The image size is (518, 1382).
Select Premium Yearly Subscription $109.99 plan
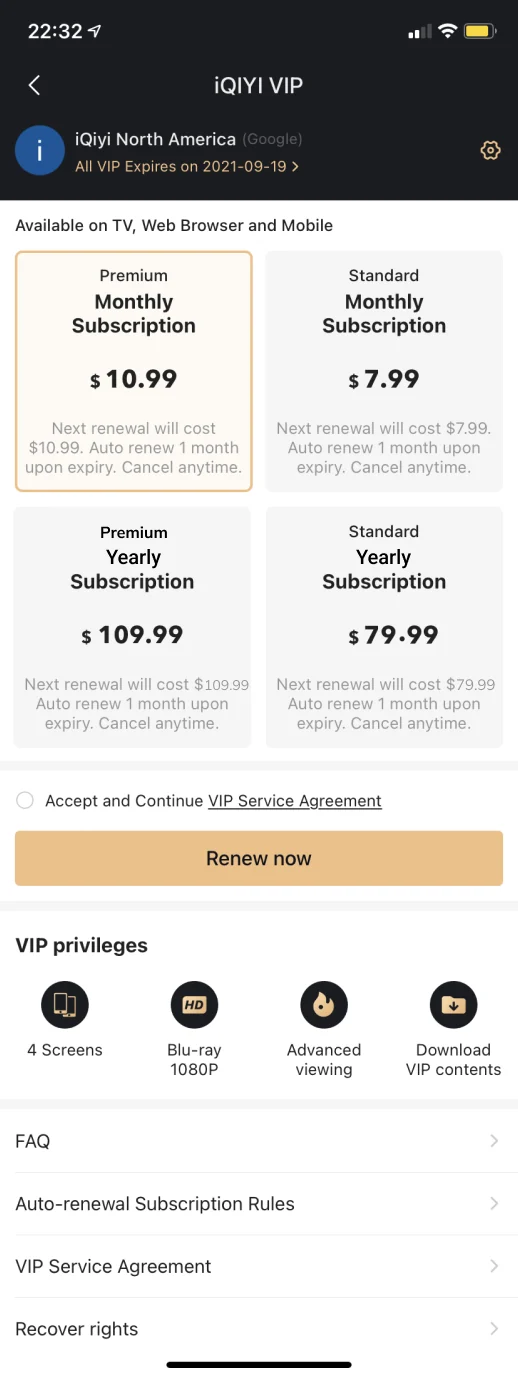pos(132,627)
